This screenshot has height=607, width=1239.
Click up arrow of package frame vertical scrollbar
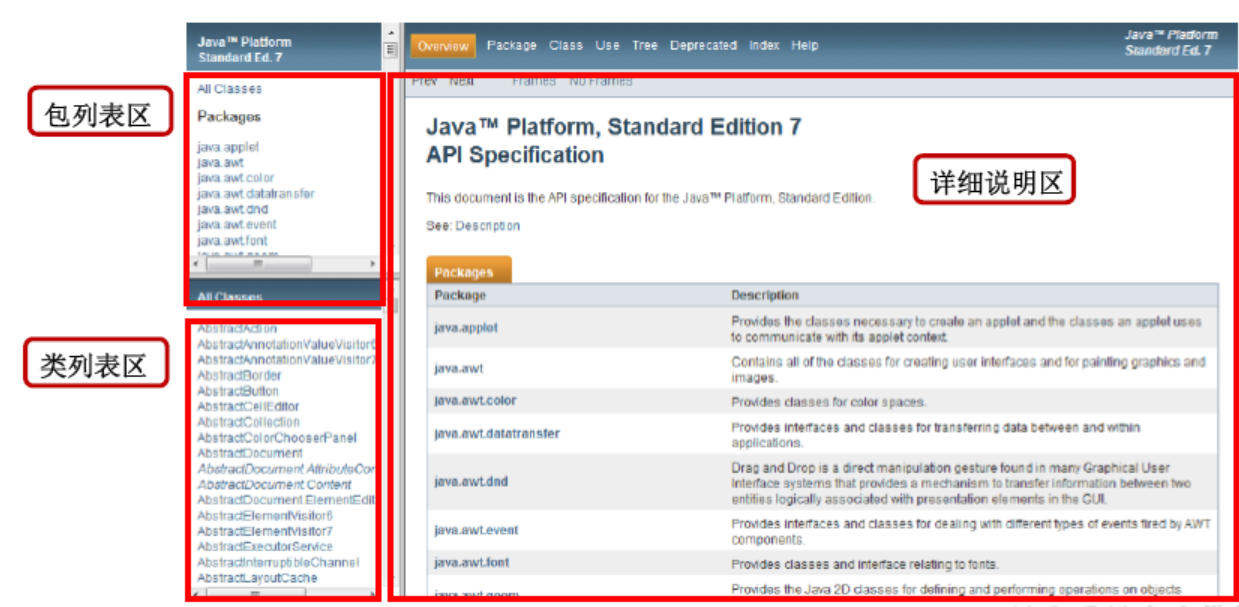tap(391, 32)
